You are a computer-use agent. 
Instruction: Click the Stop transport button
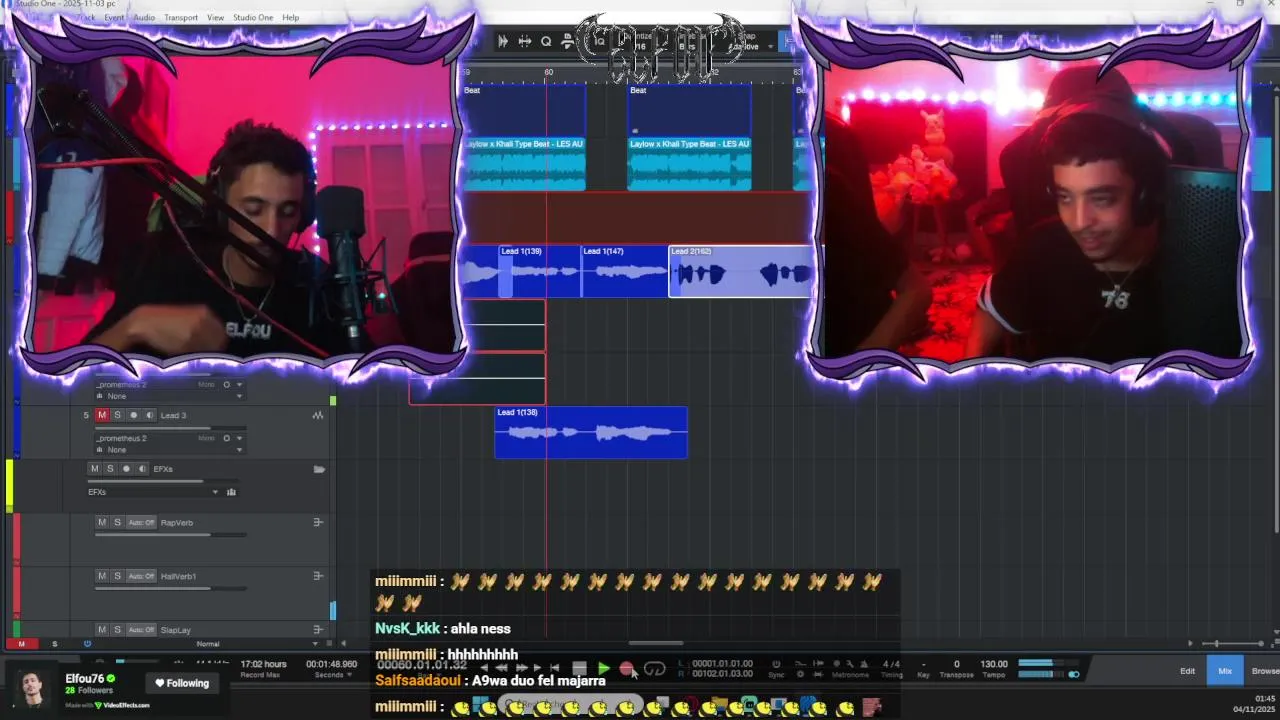click(x=579, y=669)
